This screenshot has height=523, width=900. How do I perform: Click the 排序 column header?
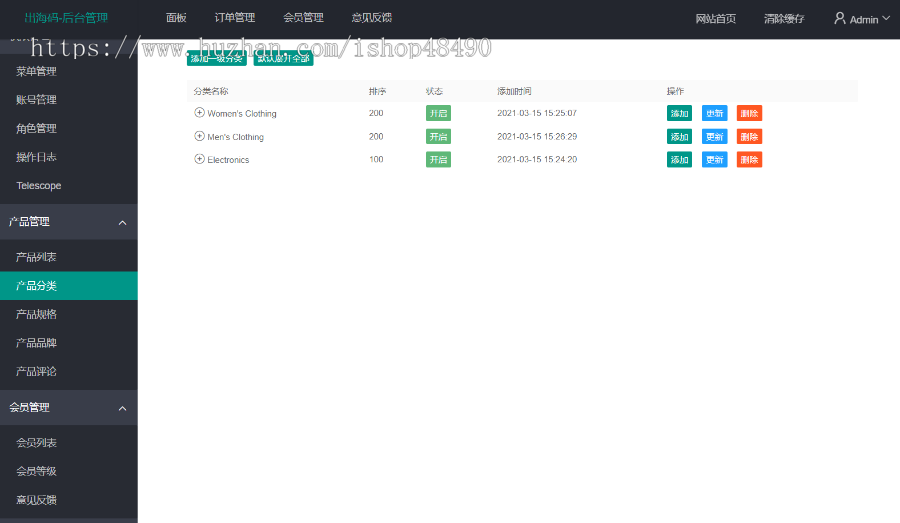377,91
